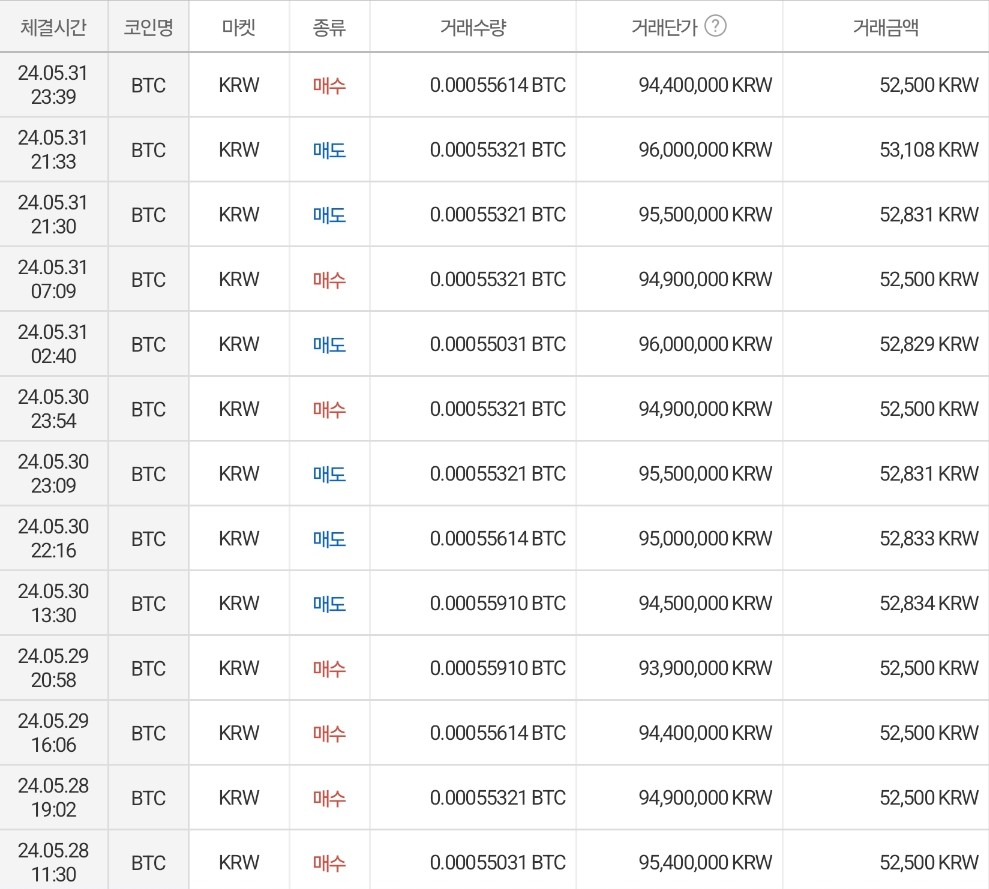This screenshot has width=989, height=889.
Task: Select the 24.05.29 16:06 timestamp cell
Action: click(54, 733)
